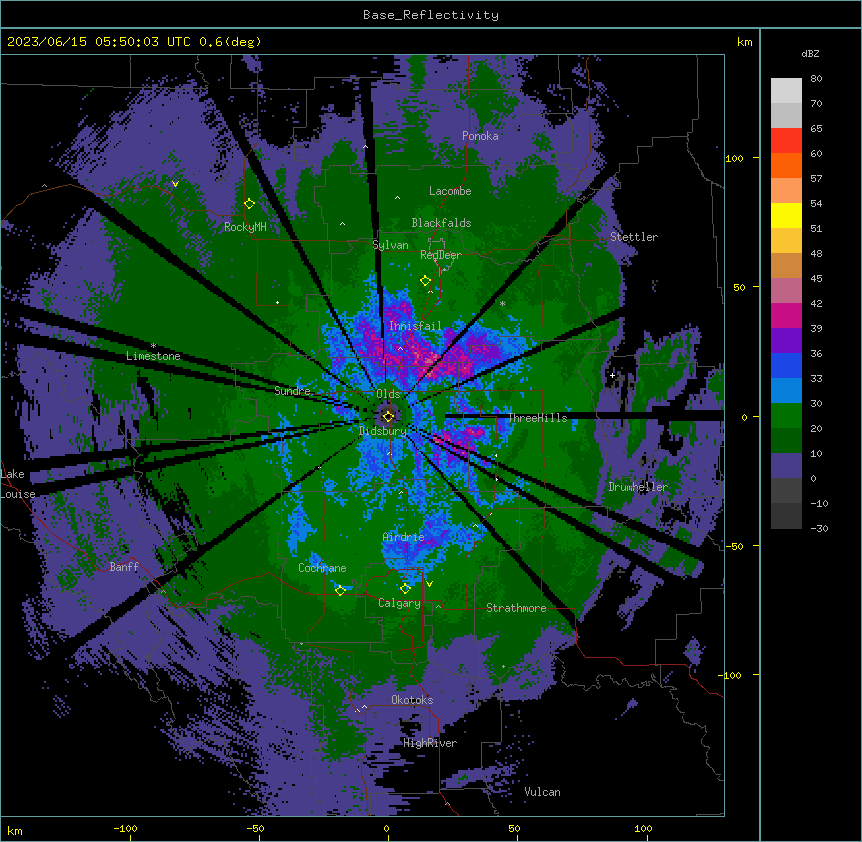
Task: Click the ThreeHills label
Action: click(x=537, y=418)
